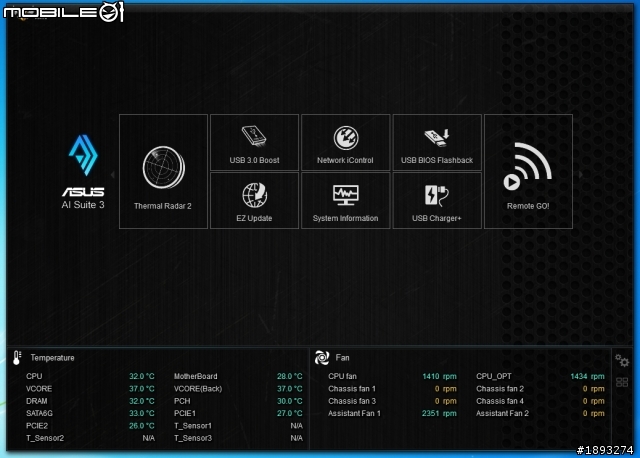Click the 1434 rpm CPU_OPT value
640x458 pixels.
coord(587,376)
